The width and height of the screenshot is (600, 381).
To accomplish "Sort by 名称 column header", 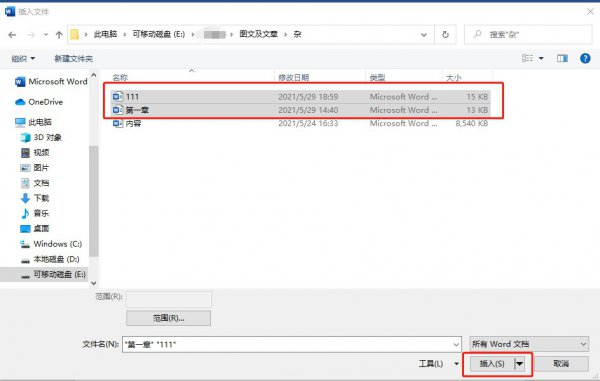I will 120,77.
